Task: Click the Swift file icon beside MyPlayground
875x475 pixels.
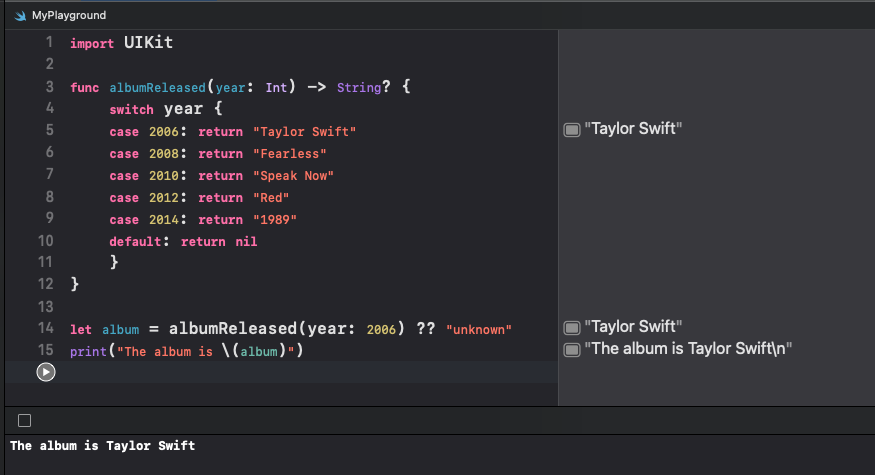Action: tap(21, 16)
